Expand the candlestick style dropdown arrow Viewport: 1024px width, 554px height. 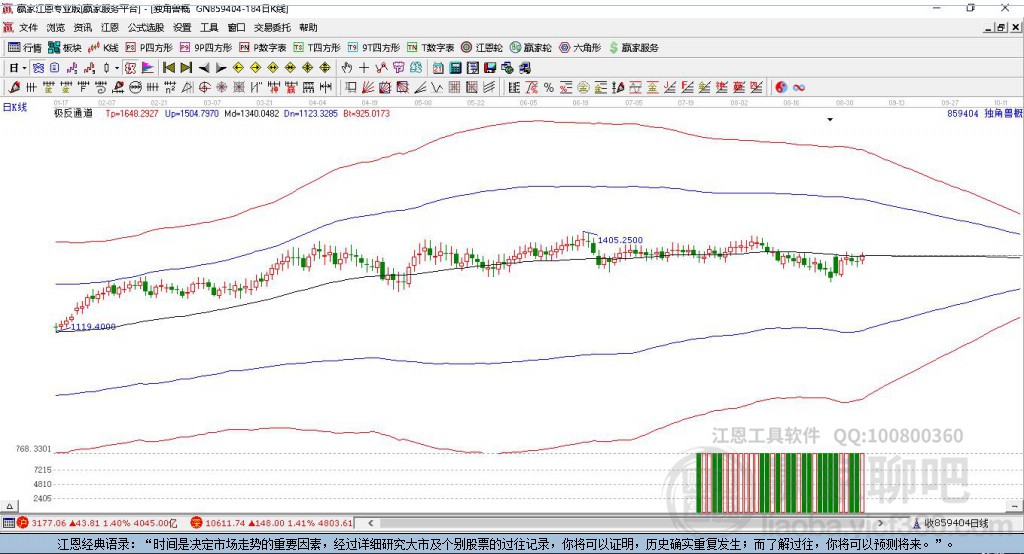(x=117, y=68)
